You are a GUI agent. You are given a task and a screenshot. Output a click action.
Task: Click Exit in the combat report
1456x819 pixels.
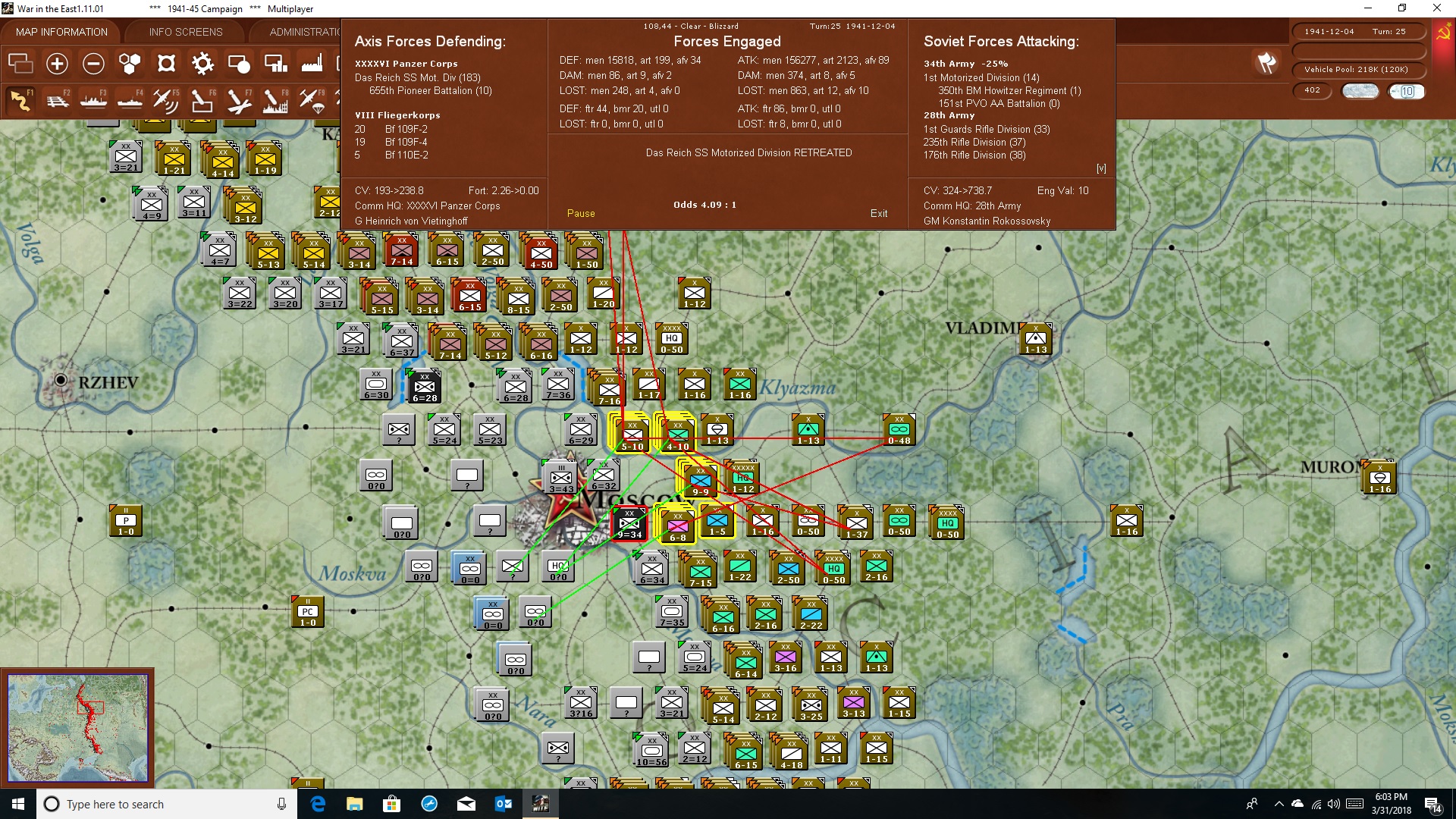pos(879,214)
